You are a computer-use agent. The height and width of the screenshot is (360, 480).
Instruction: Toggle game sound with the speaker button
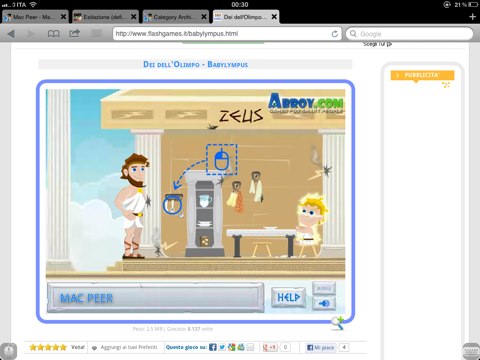pyautogui.click(x=324, y=303)
